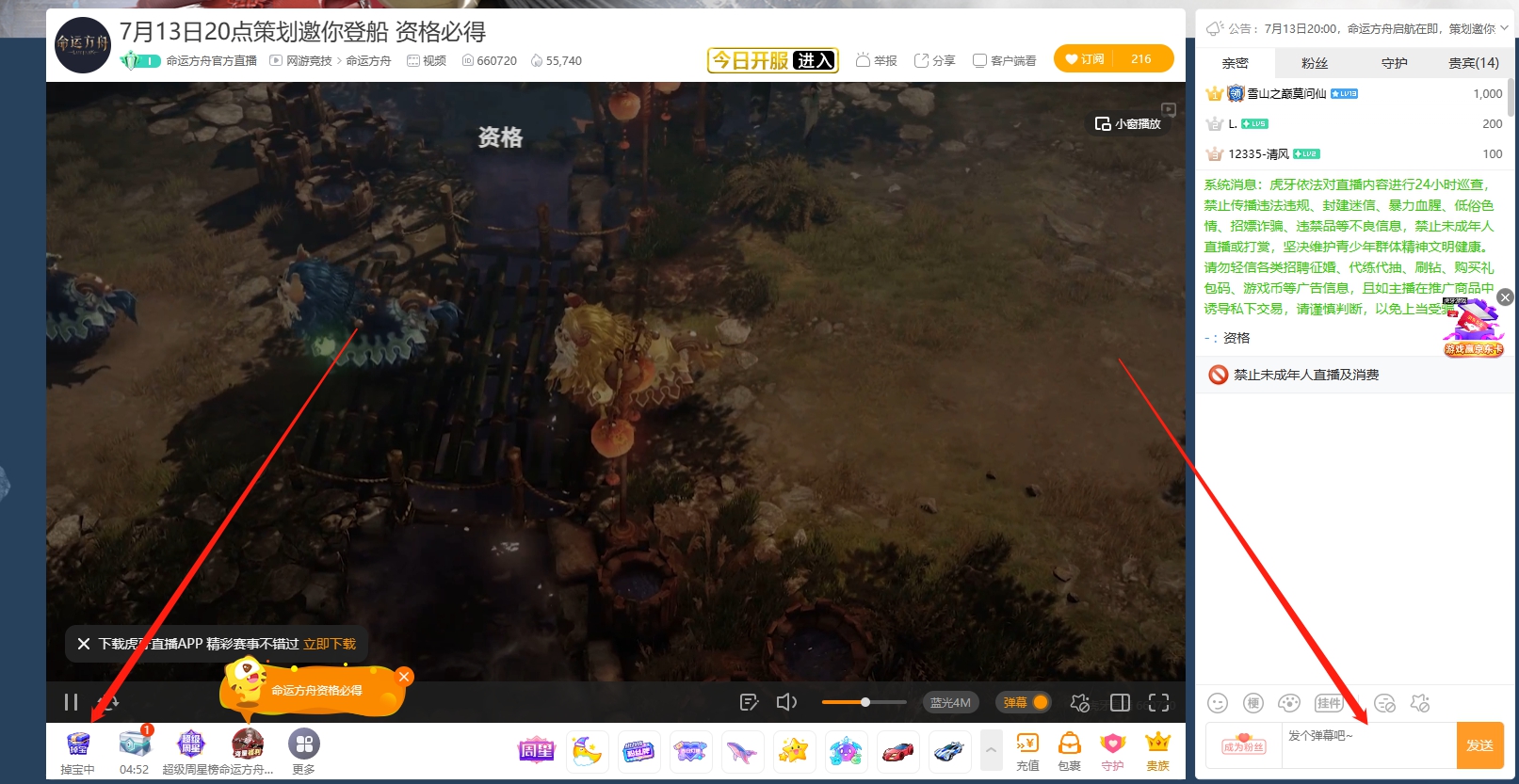Image resolution: width=1519 pixels, height=784 pixels.
Task: Select the 周星 gift icon
Action: pyautogui.click(x=536, y=751)
